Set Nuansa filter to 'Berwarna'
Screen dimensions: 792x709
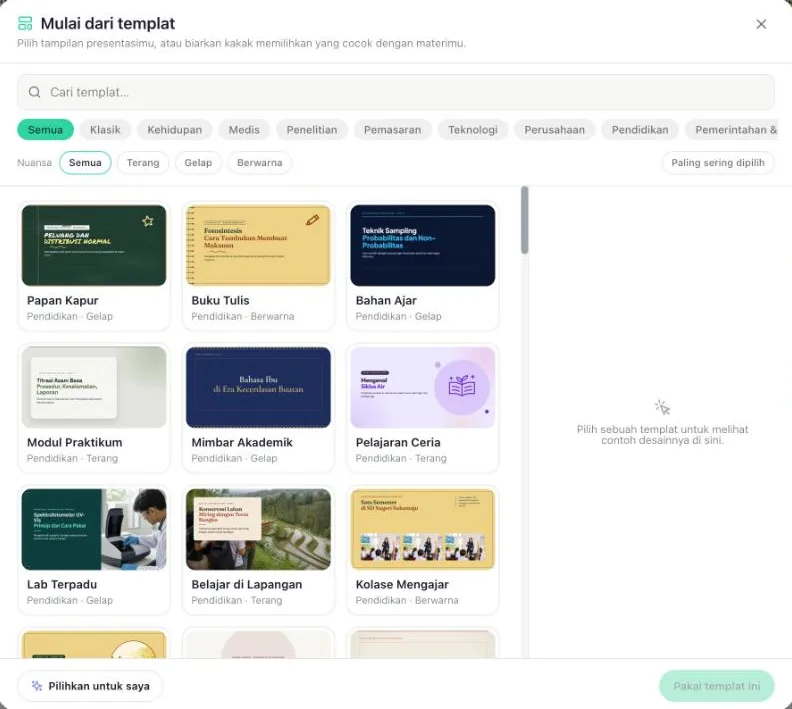point(260,163)
